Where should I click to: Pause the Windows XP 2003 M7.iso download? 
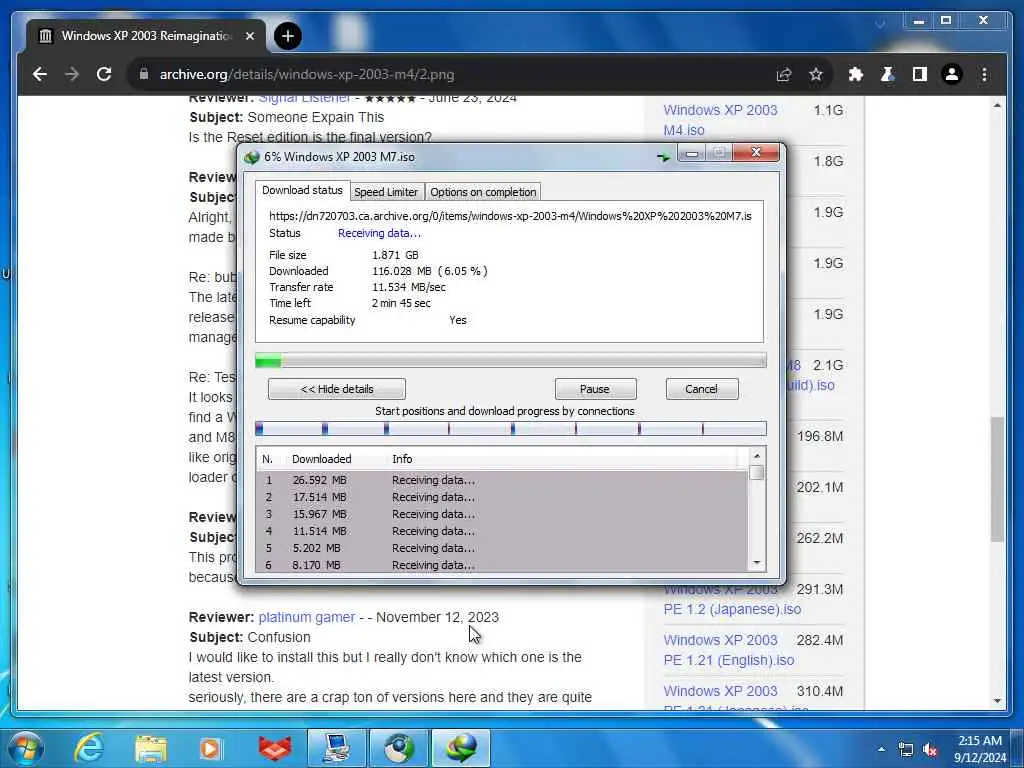(x=595, y=389)
